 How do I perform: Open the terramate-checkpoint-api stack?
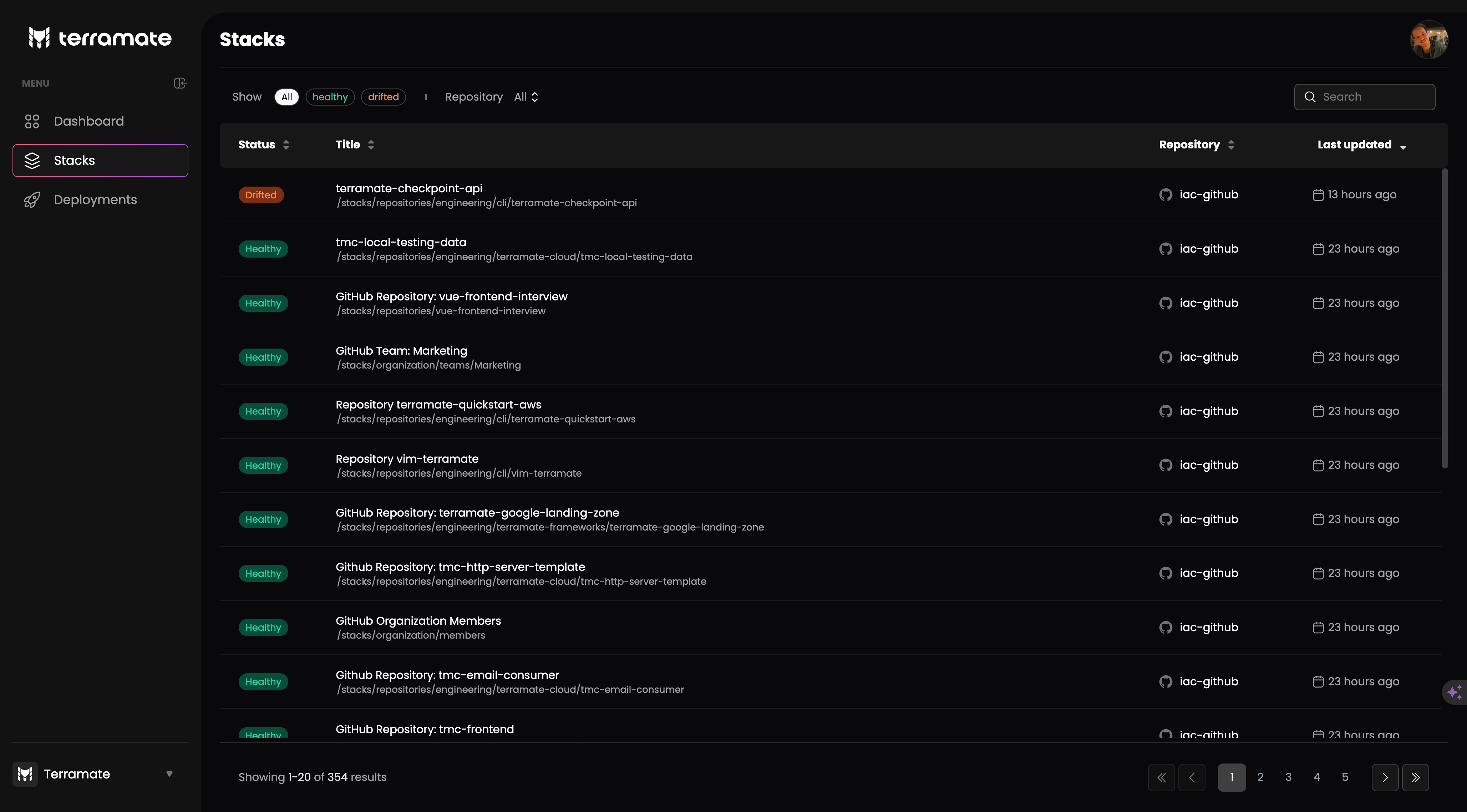point(409,188)
